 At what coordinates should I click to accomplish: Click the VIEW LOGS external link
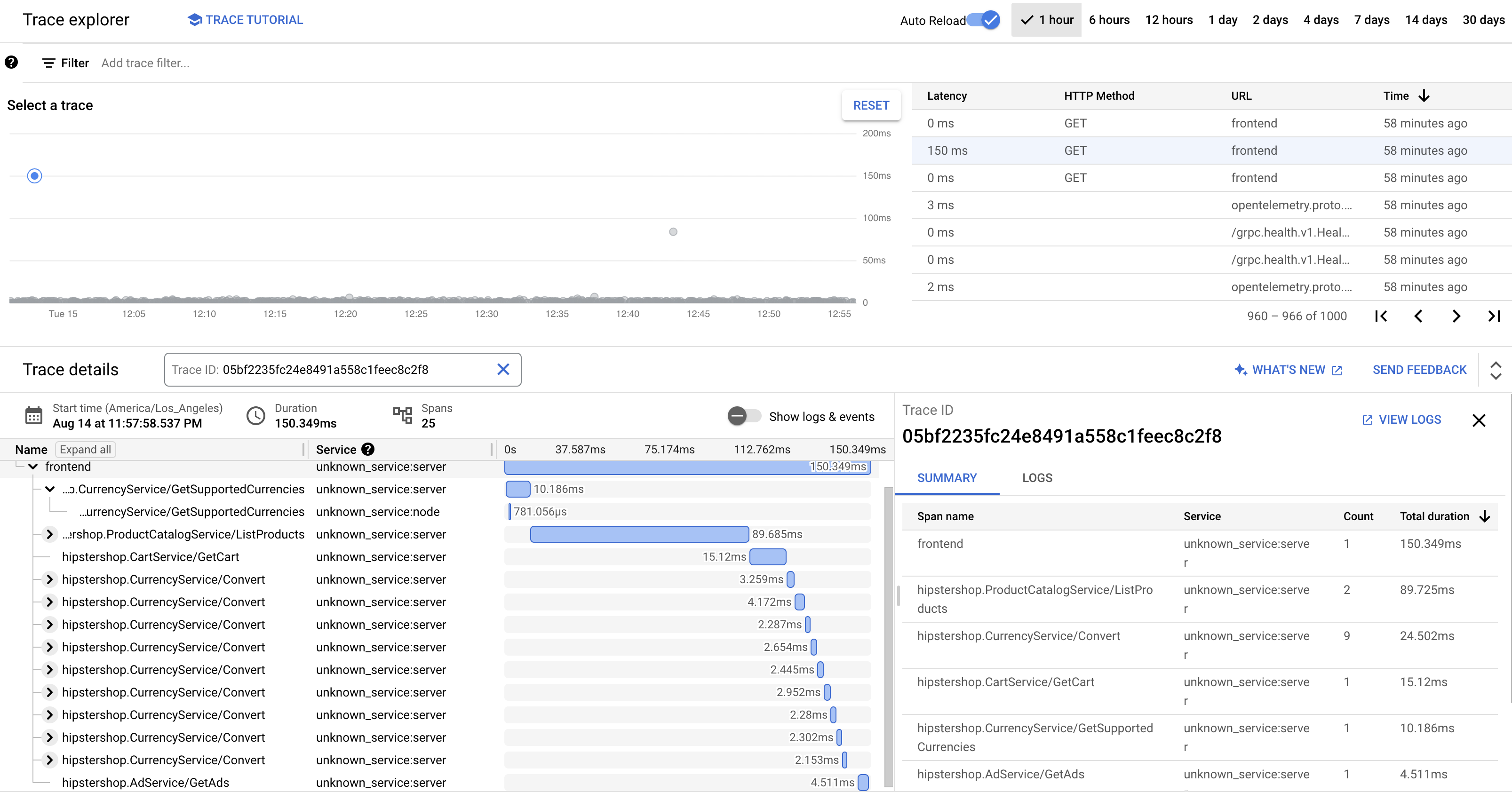point(1401,419)
